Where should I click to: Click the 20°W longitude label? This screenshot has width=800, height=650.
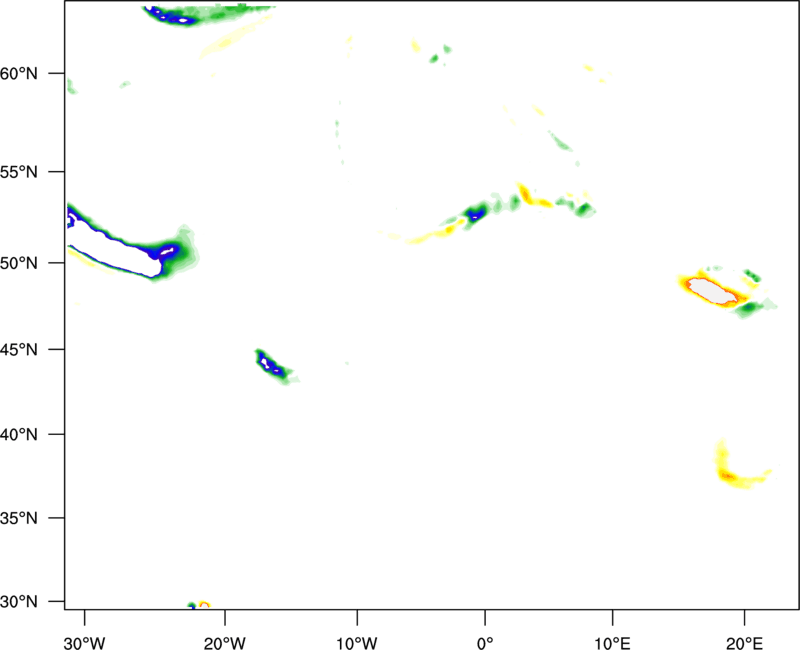(x=225, y=643)
